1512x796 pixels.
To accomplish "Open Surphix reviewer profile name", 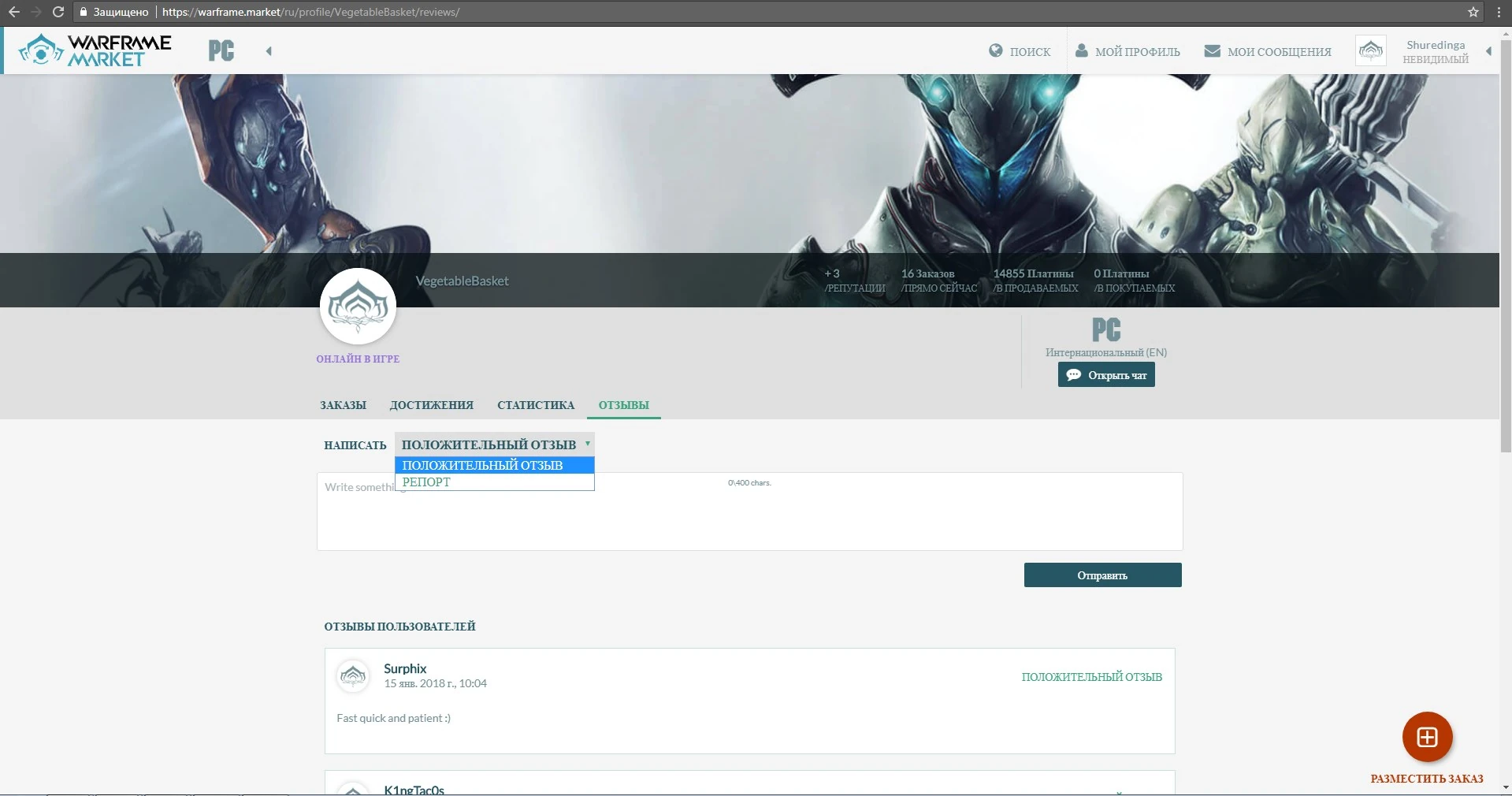I will (405, 668).
